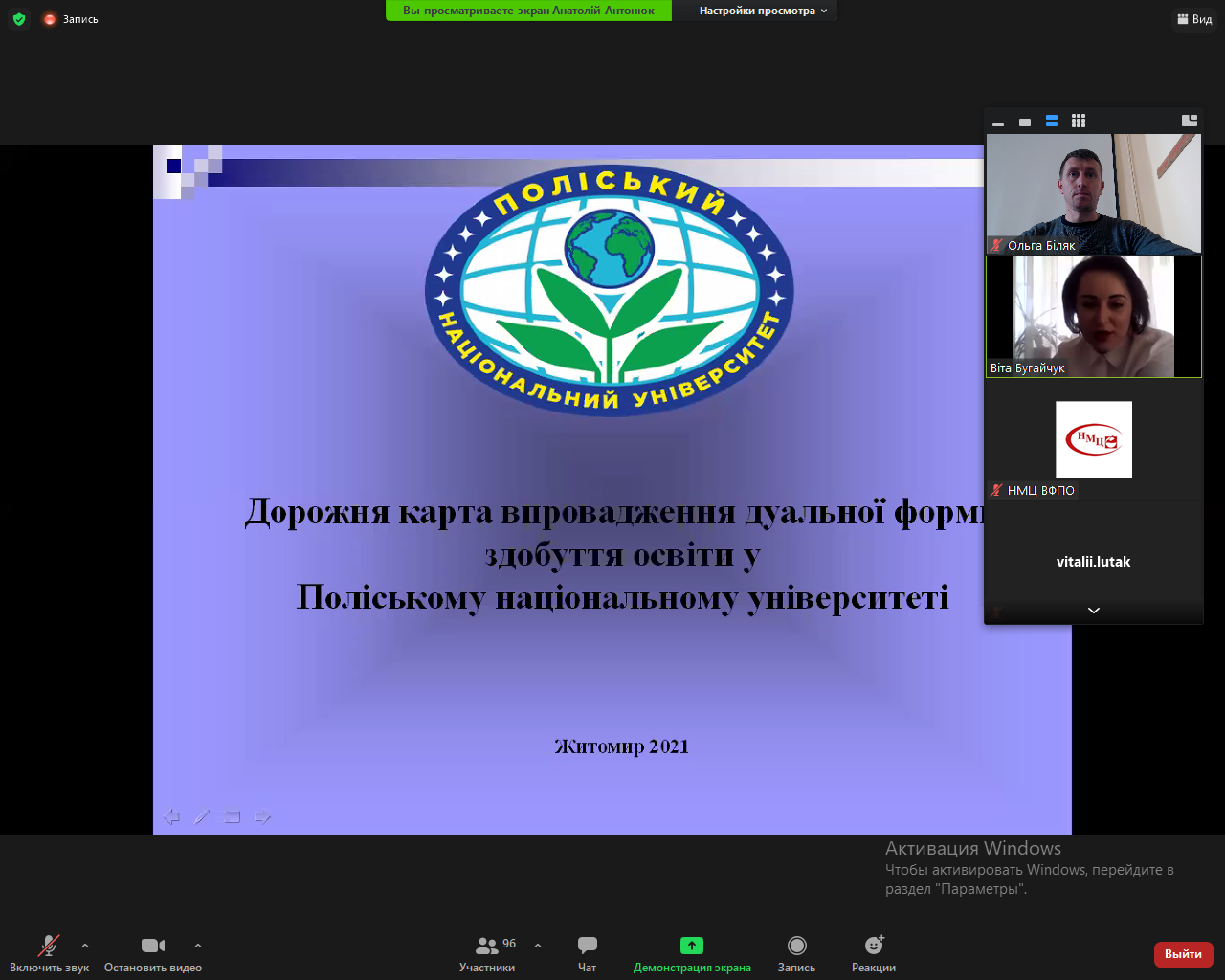Unmute microphone via Включить звук
Screen dimensions: 1225x980
click(x=49, y=953)
